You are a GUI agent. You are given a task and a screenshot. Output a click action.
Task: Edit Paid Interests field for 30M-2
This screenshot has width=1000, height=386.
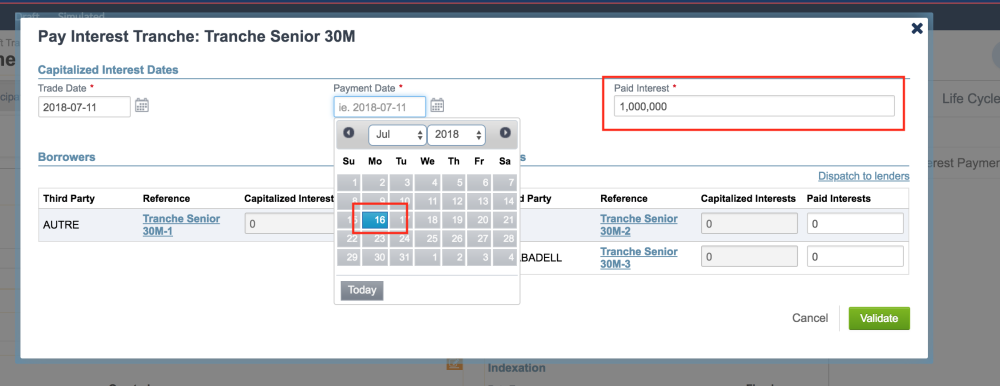click(855, 224)
